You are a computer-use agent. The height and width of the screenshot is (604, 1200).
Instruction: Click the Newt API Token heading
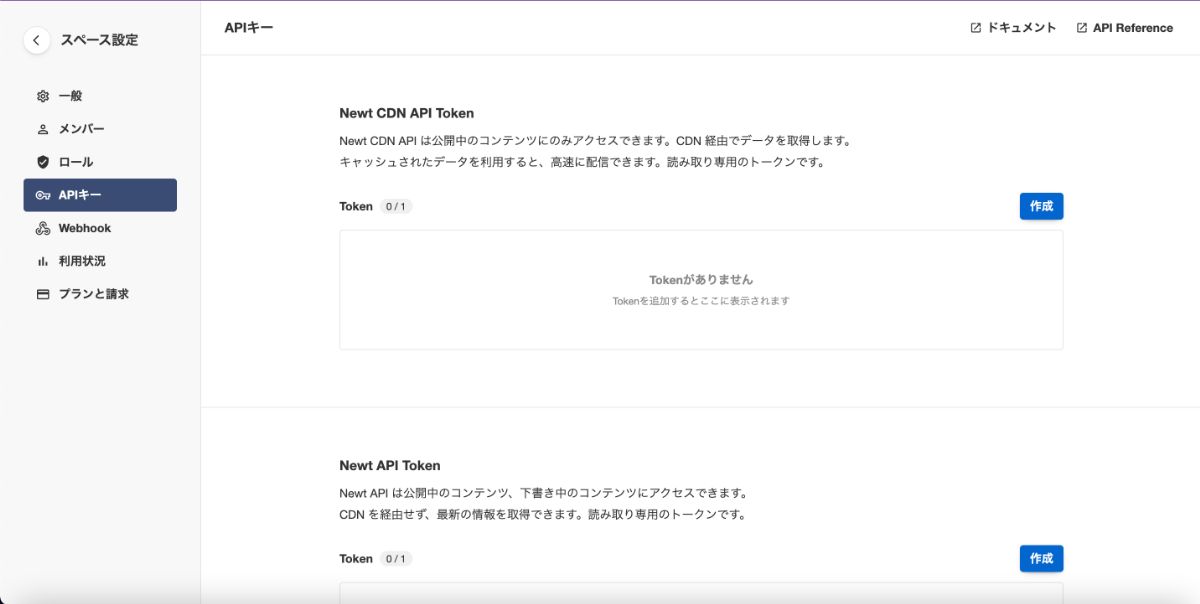(x=390, y=465)
